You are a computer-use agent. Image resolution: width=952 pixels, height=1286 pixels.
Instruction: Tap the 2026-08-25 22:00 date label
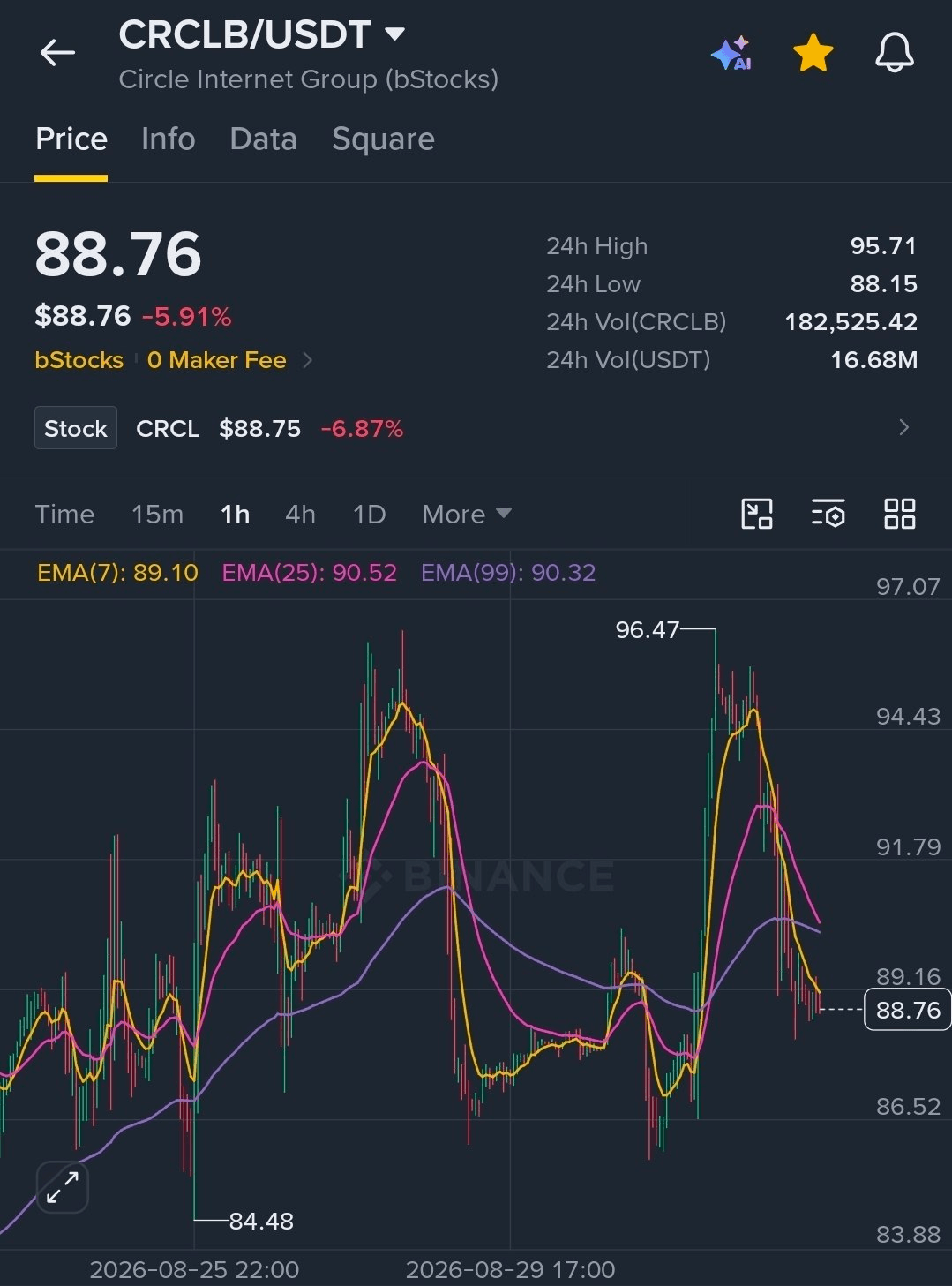coord(194,1269)
